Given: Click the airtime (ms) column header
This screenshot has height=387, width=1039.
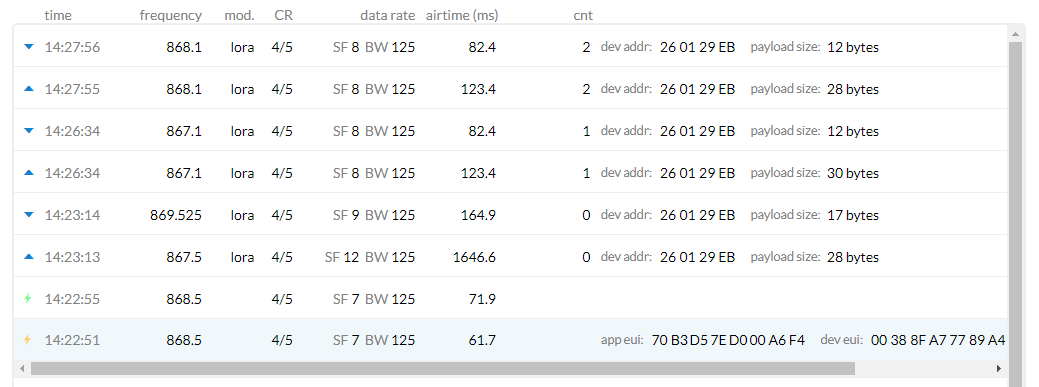Looking at the screenshot, I should pos(462,15).
